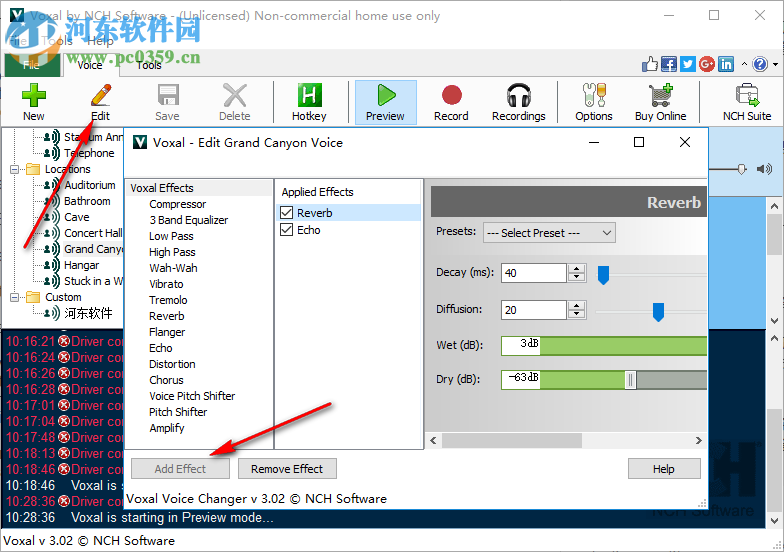
Task: Select Vibrato in effects list
Action: point(166,284)
